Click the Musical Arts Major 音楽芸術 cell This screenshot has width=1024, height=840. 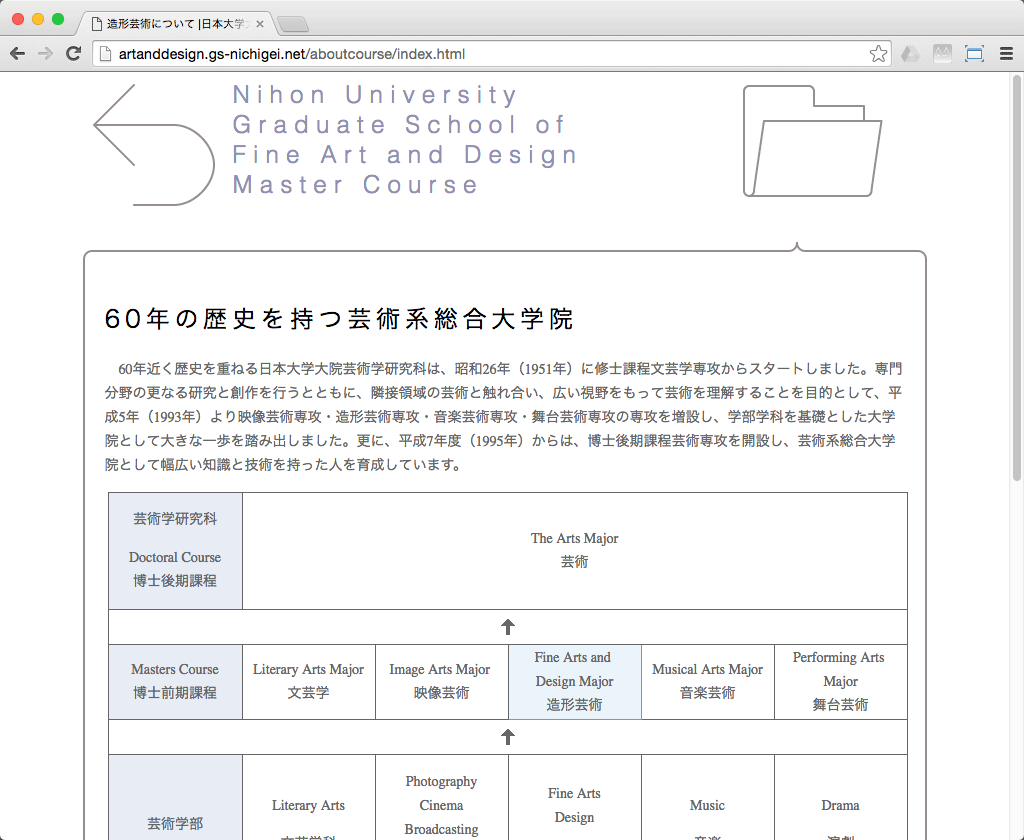click(x=707, y=681)
